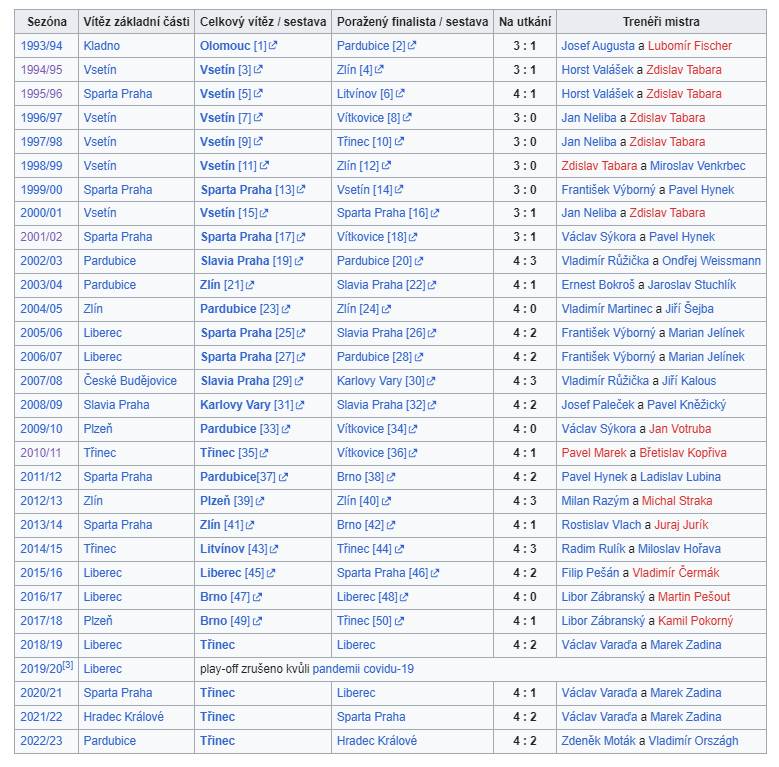Open the red link Lubomír Fischer

(x=690, y=46)
